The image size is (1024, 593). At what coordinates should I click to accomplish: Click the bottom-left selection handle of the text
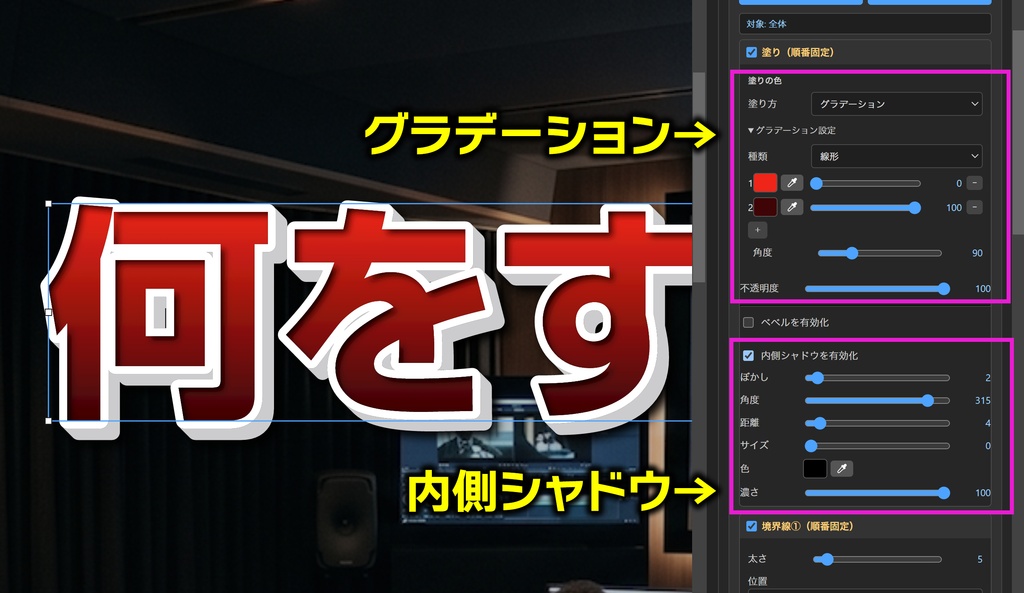pos(49,421)
